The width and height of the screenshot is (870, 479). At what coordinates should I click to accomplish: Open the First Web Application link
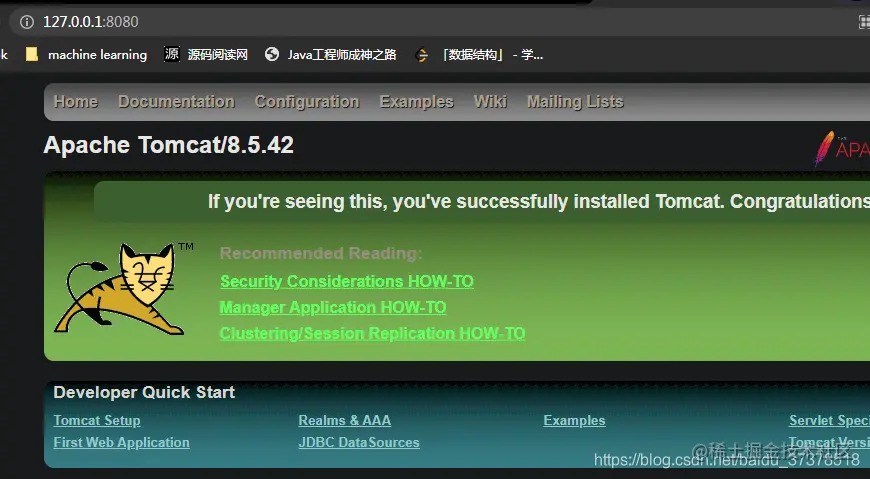click(122, 442)
